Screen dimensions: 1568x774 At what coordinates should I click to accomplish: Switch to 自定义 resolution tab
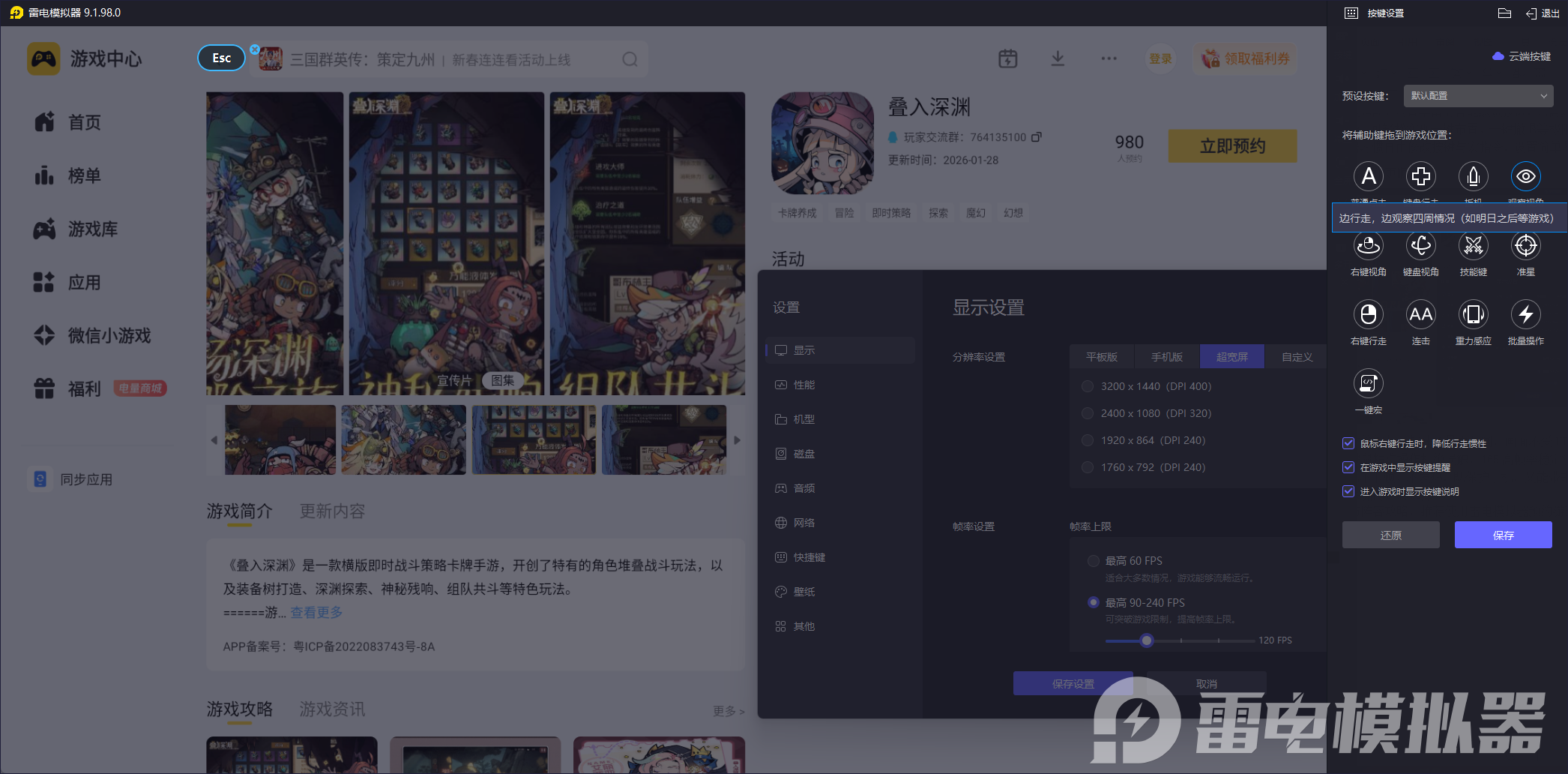(1297, 357)
